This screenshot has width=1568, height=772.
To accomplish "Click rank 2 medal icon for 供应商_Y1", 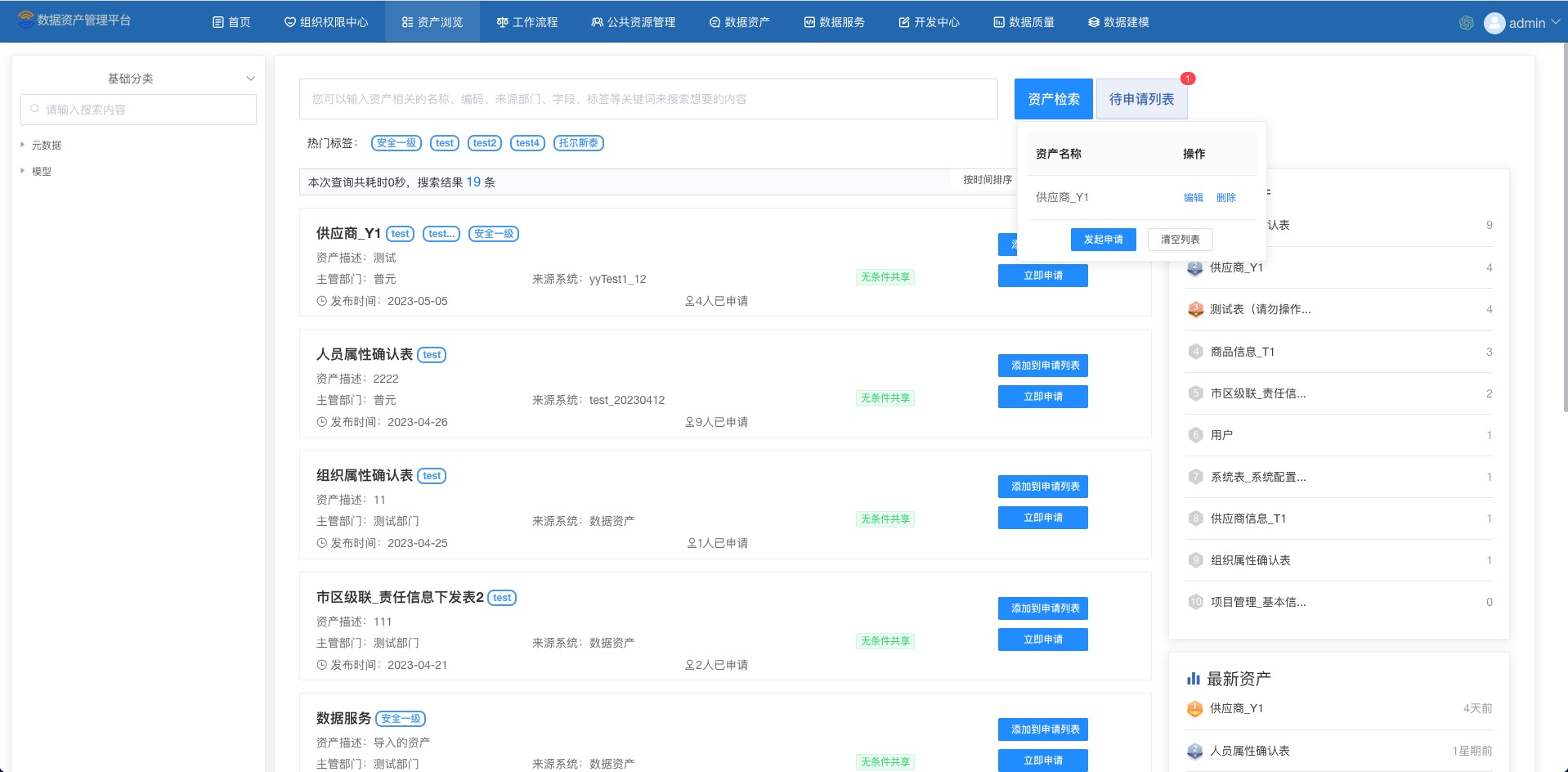I will (x=1195, y=267).
